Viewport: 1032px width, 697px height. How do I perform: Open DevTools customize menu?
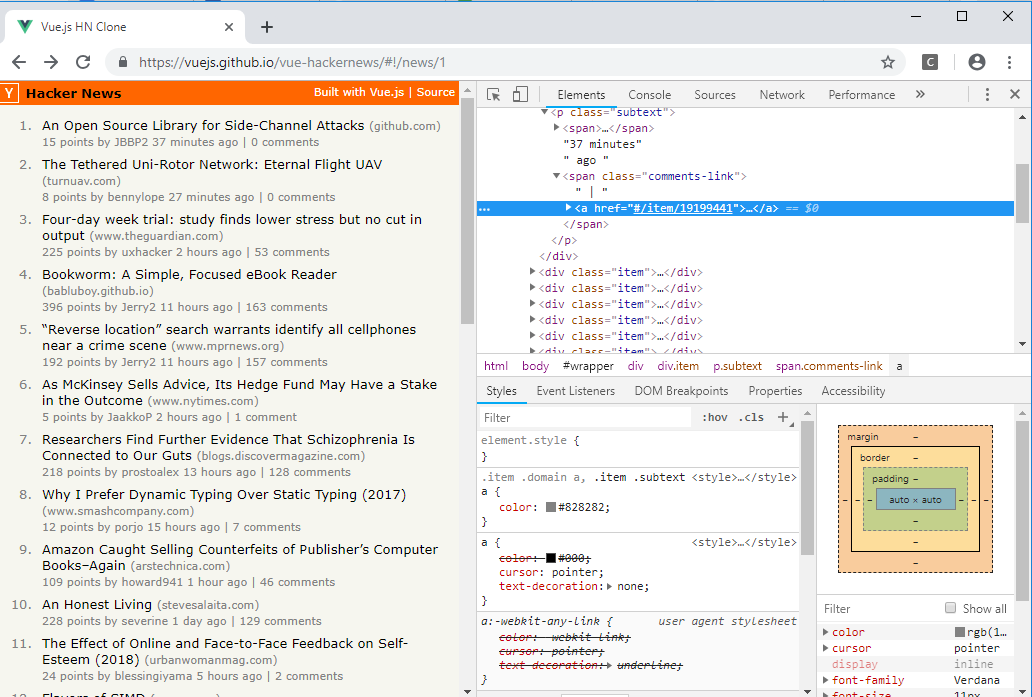(x=987, y=95)
